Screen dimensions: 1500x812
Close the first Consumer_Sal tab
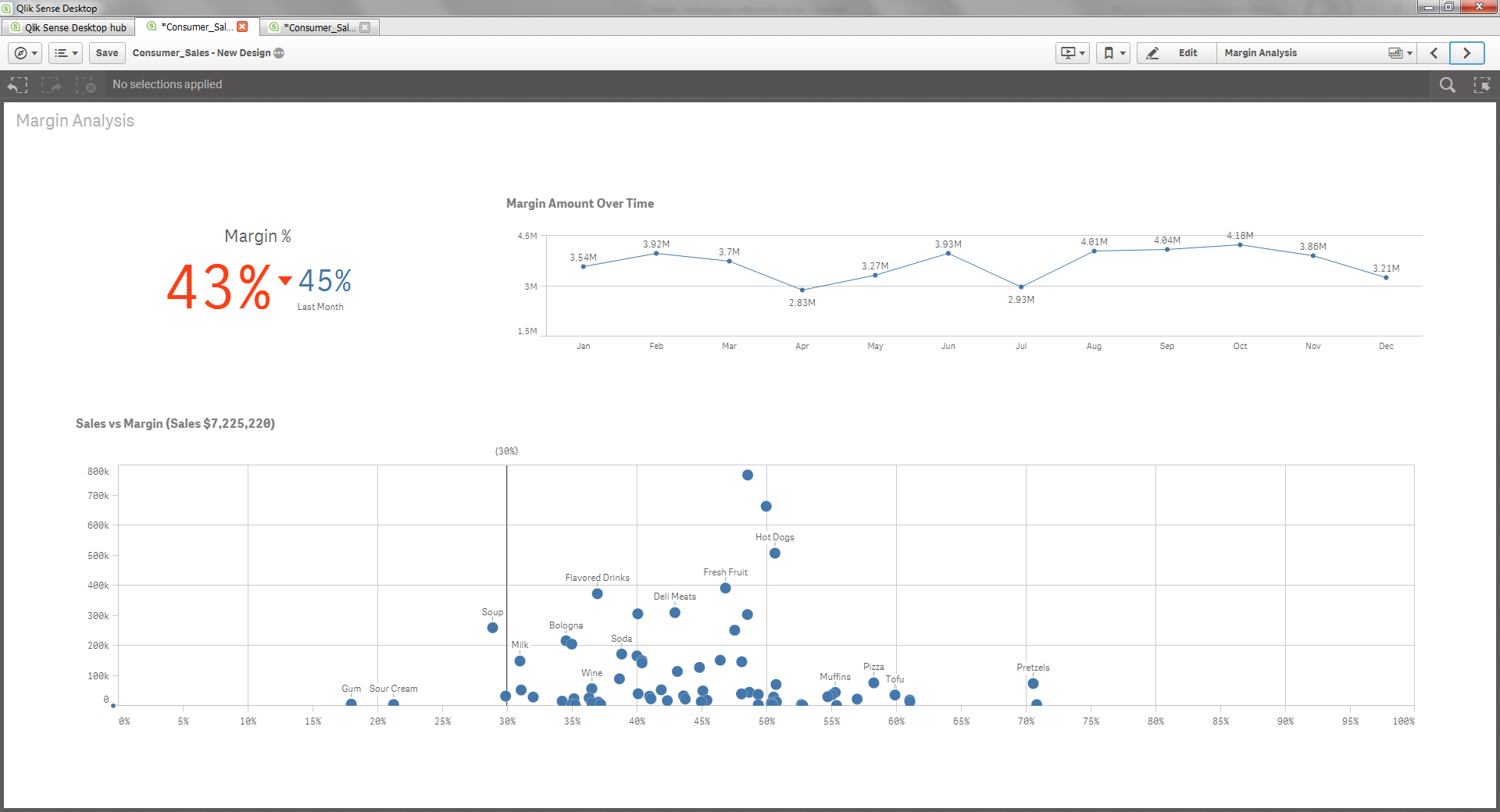click(x=243, y=27)
